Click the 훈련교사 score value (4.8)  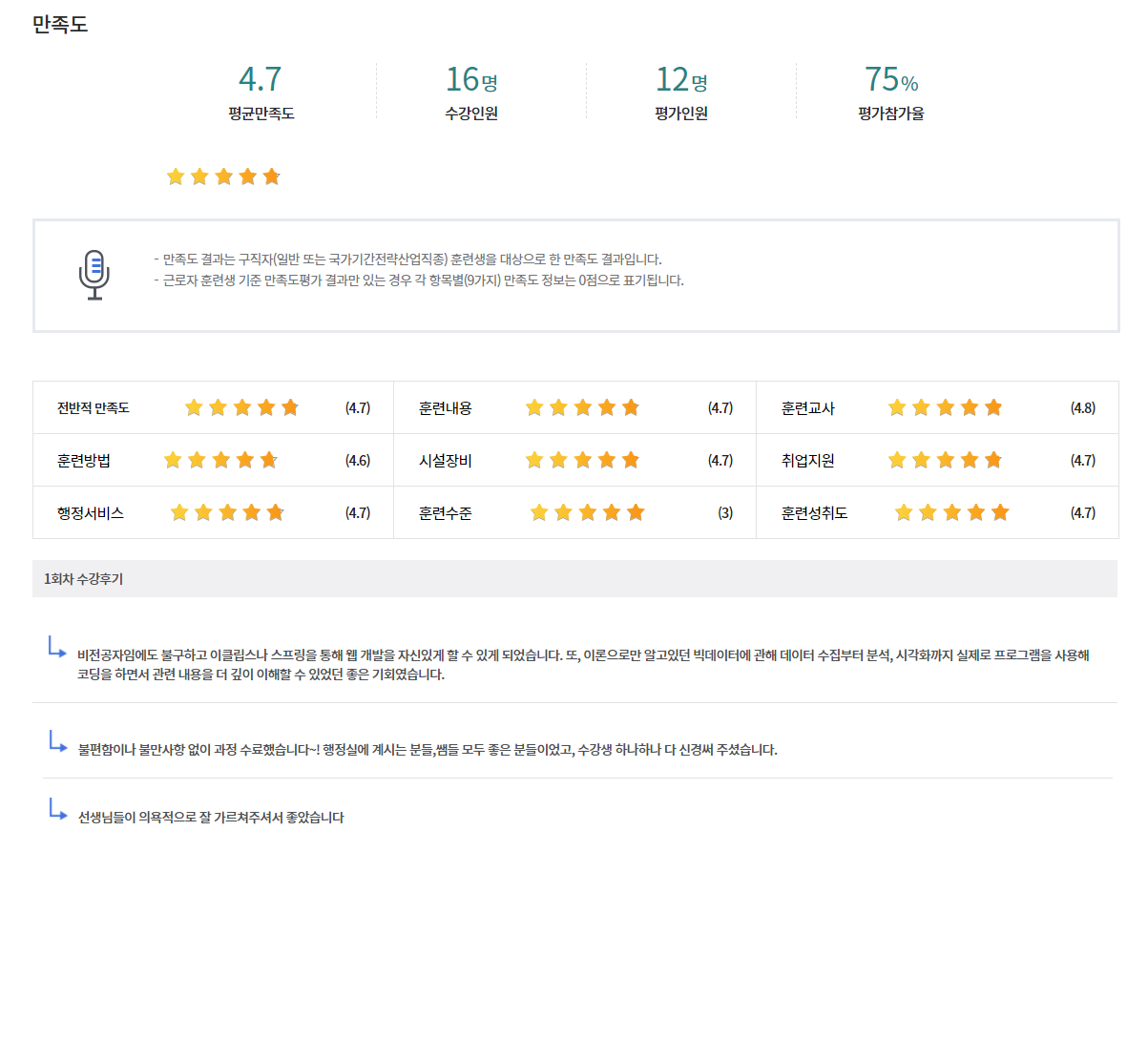(1082, 408)
